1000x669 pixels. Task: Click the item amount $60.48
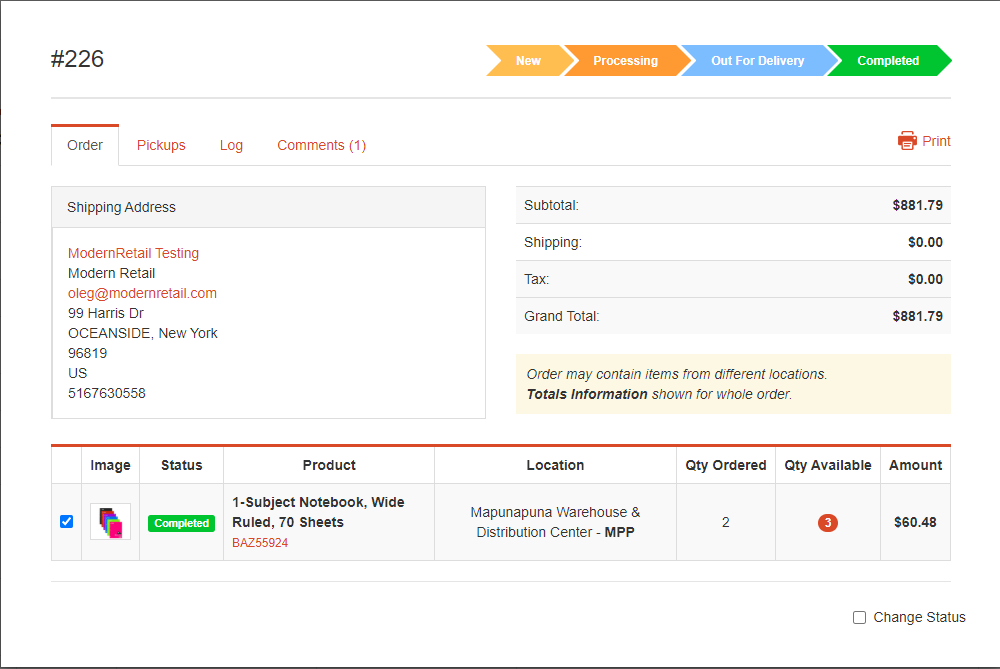(915, 522)
